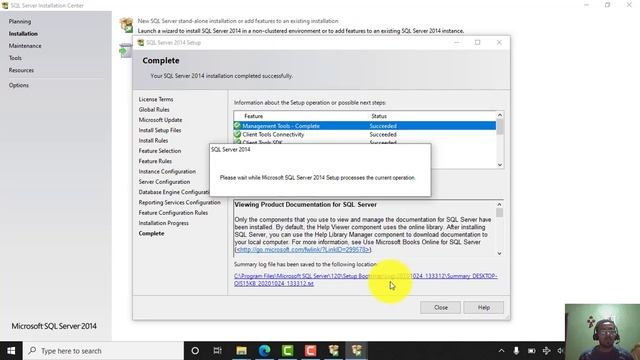Launch Microsoft Edge from the taskbar
This screenshot has height=360, width=640.
[264, 351]
